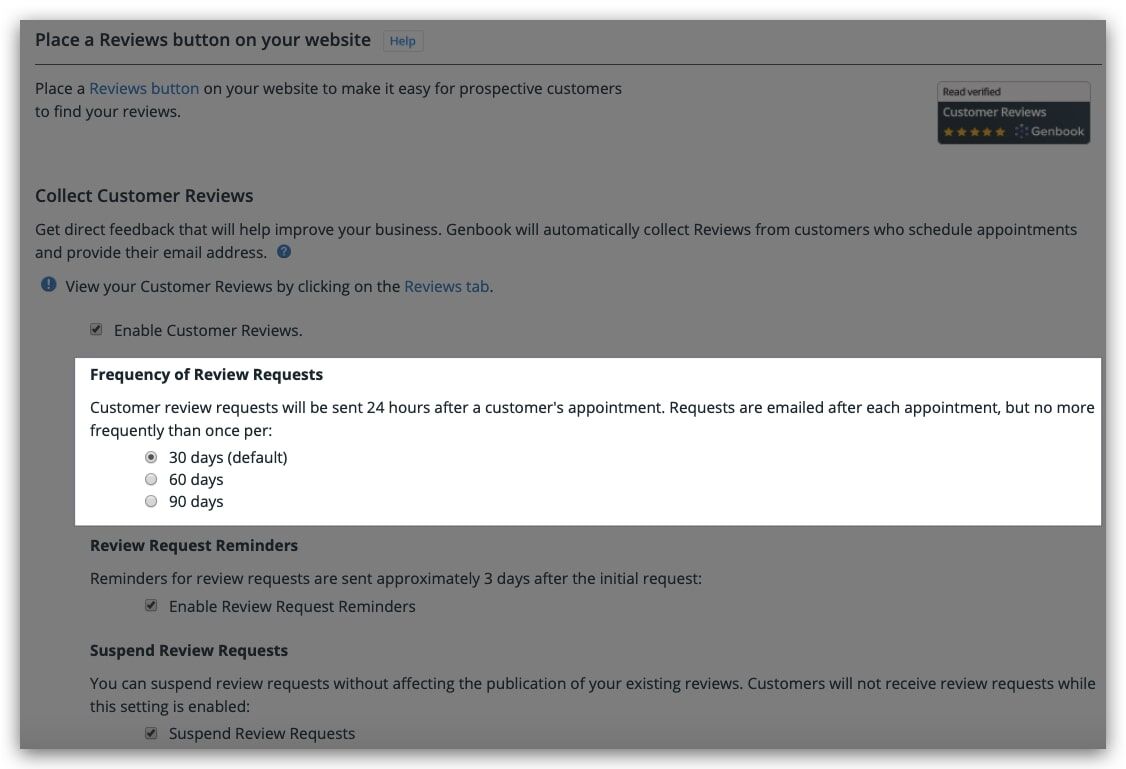Click the 'Suspend Review Requests' checkbox label
The height and width of the screenshot is (769, 1126).
[x=262, y=734]
